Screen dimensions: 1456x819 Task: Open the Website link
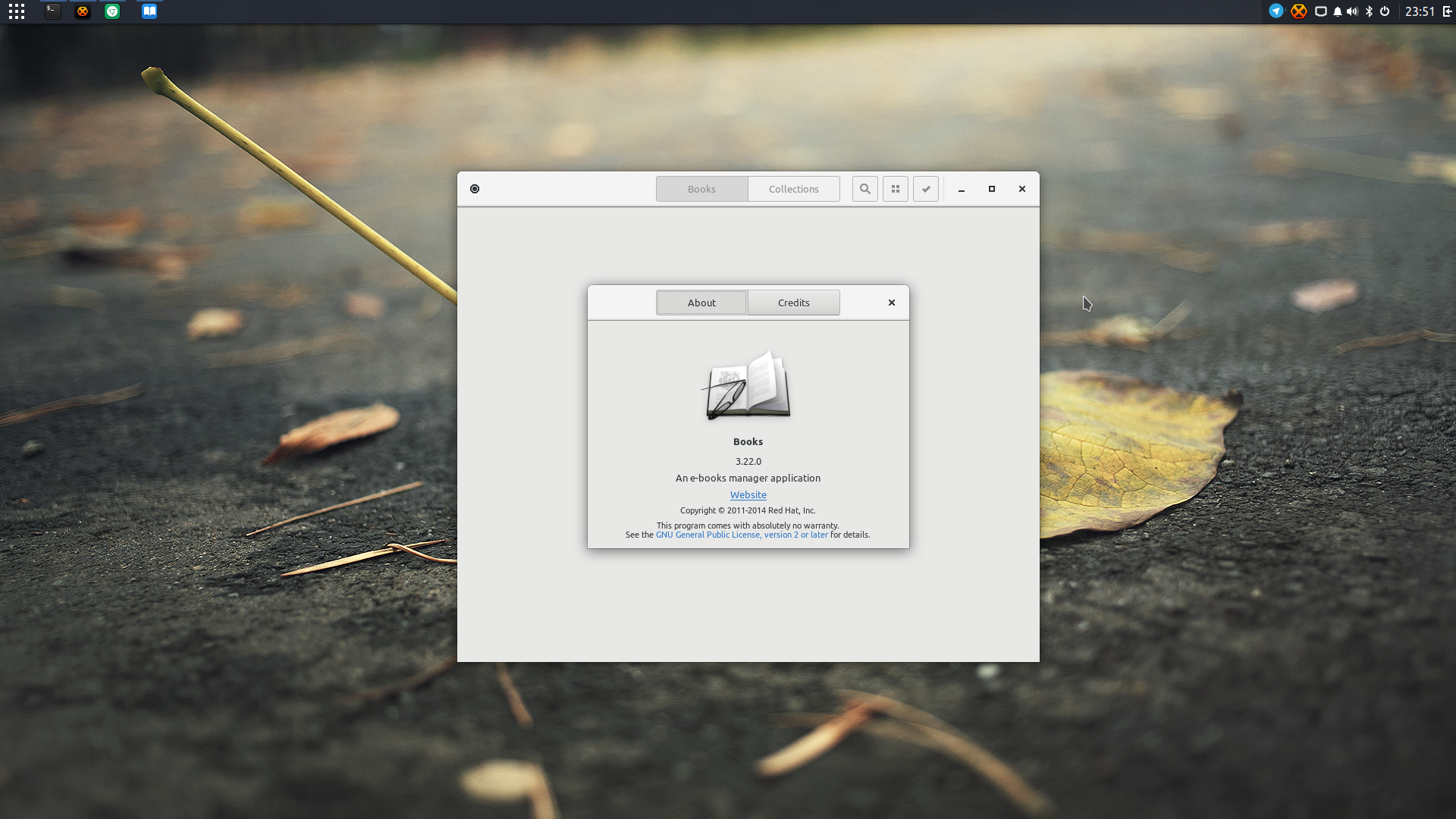748,494
